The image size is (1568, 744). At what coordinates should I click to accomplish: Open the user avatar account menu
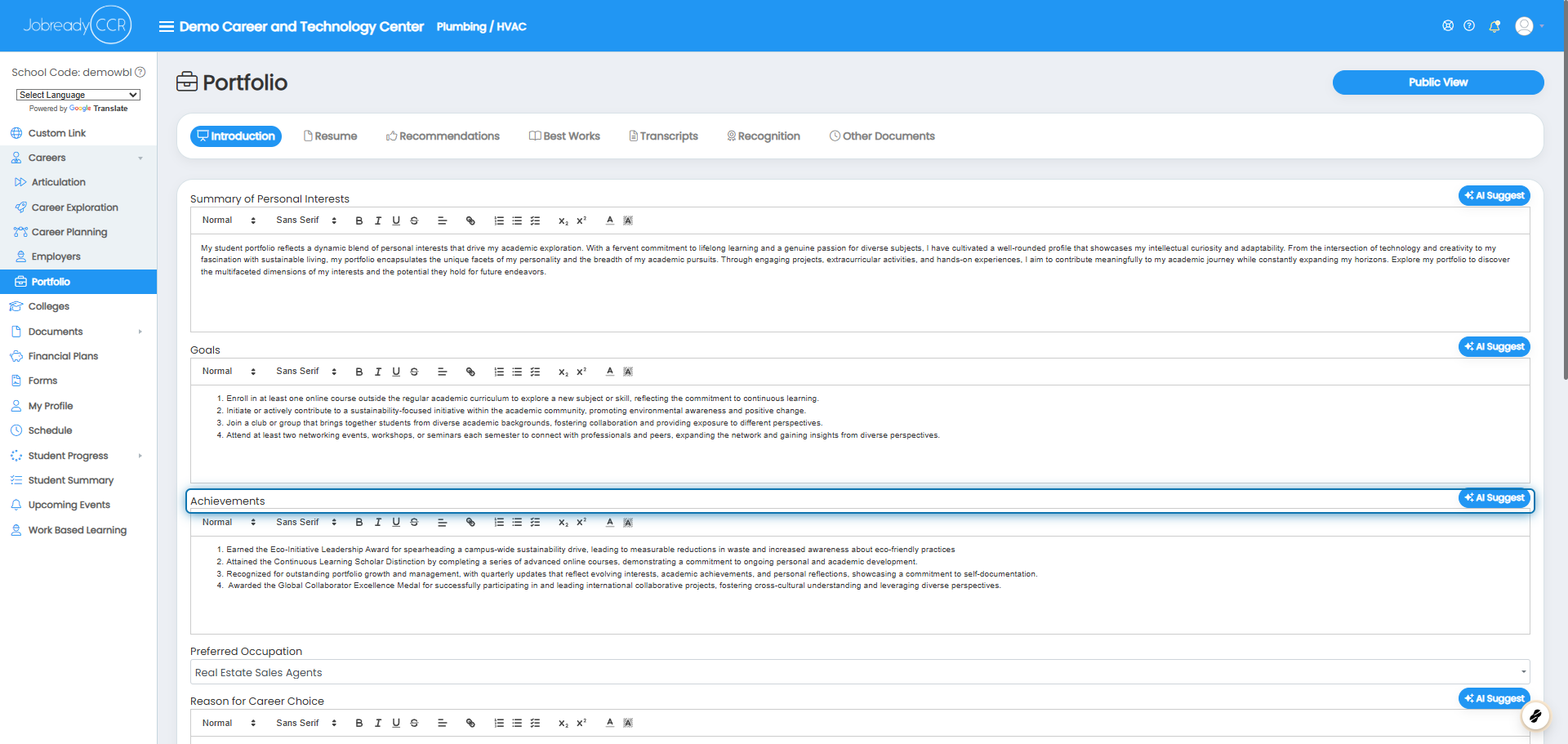1524,26
